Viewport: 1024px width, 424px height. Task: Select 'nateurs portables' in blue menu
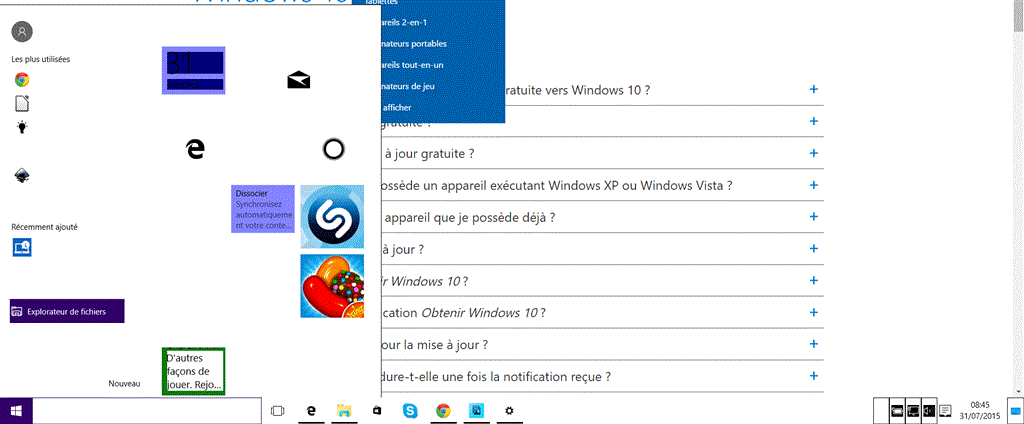coord(413,44)
